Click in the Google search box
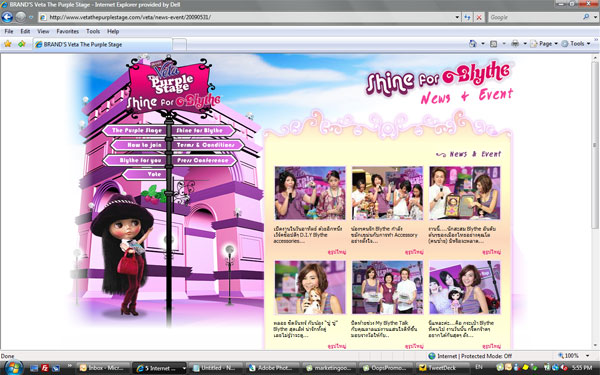 click(535, 17)
